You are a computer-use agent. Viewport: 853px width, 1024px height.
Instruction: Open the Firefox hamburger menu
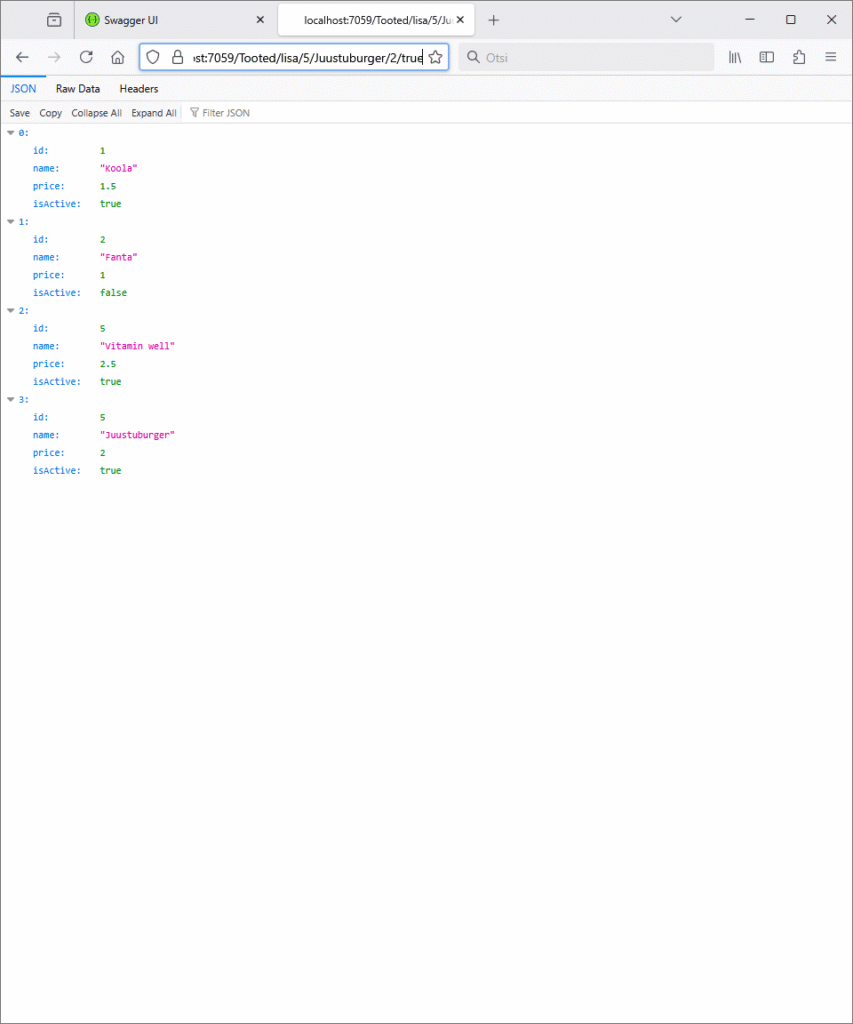point(830,57)
